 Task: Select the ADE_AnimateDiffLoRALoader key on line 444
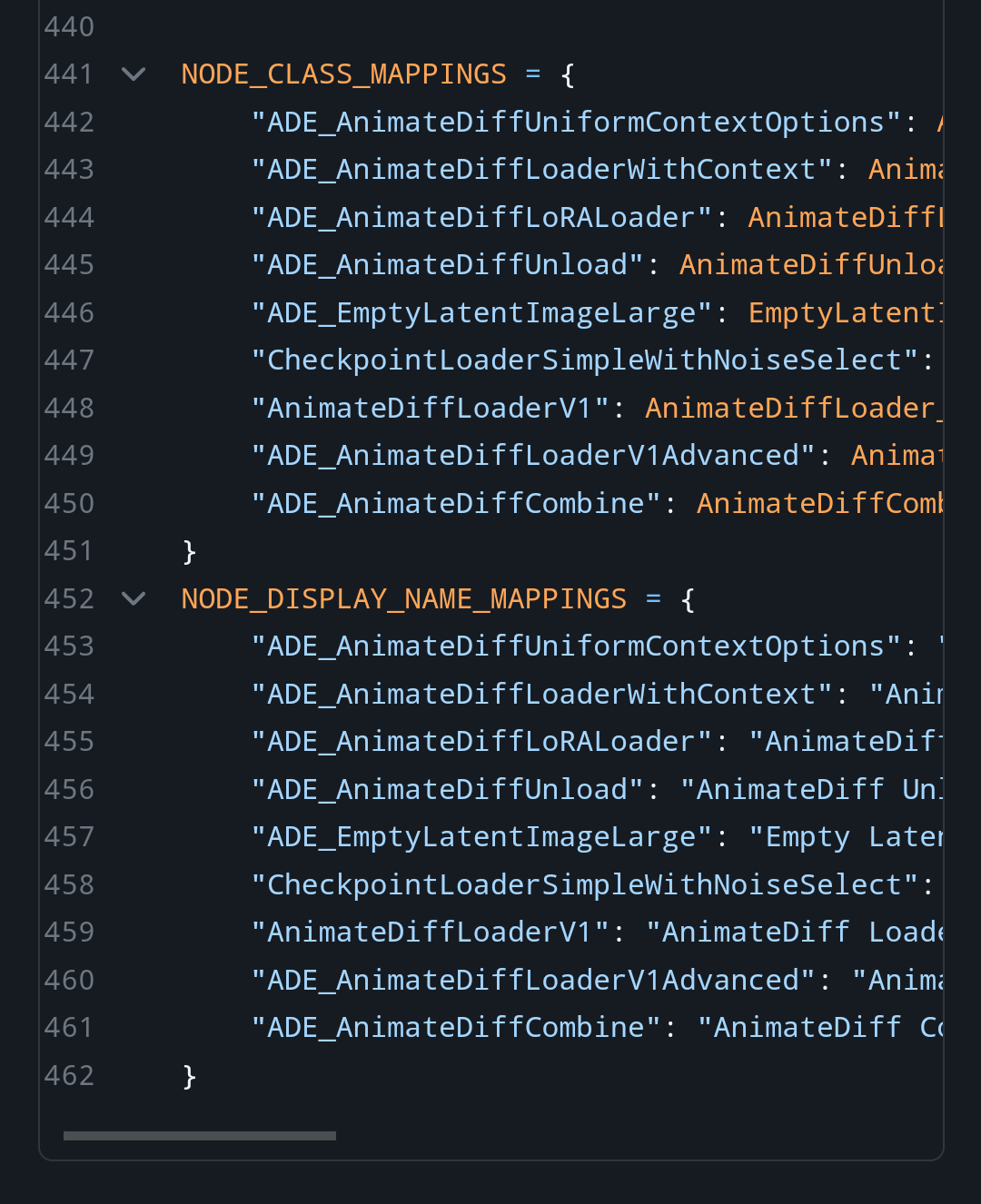click(x=481, y=216)
